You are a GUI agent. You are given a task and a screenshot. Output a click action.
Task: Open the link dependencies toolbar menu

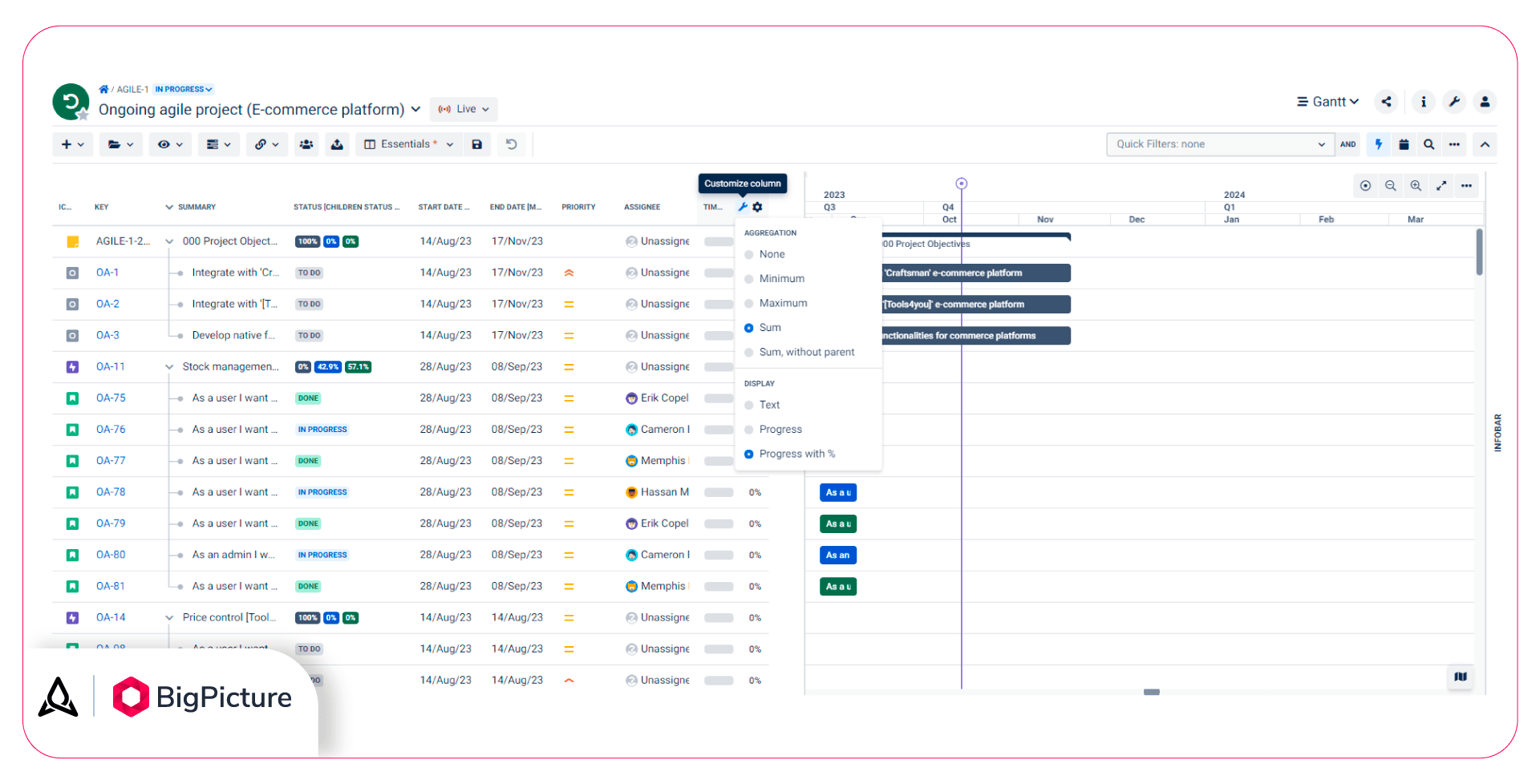(x=266, y=144)
